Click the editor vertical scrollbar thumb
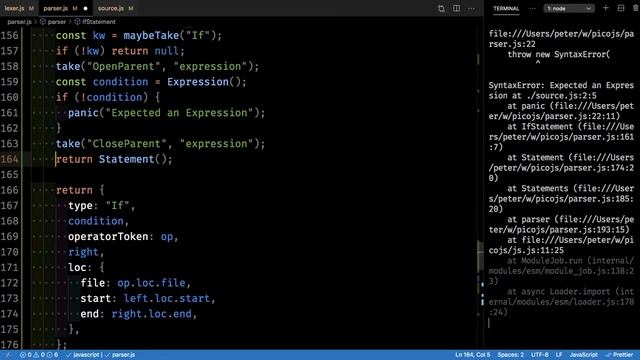Screen dimensions: 640x360 [480, 256]
